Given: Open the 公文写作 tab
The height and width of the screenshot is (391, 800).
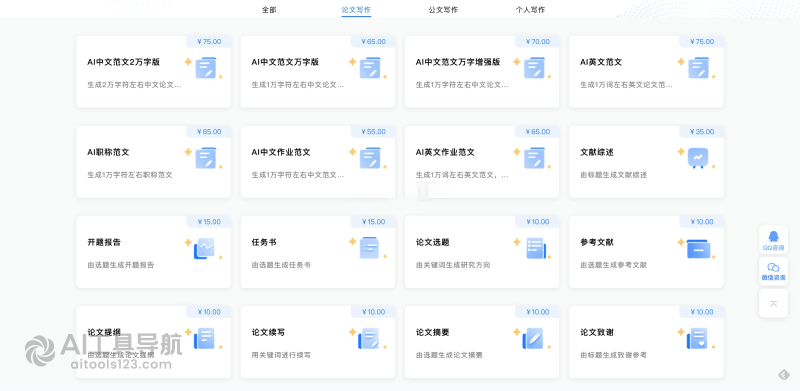Looking at the screenshot, I should tap(443, 10).
